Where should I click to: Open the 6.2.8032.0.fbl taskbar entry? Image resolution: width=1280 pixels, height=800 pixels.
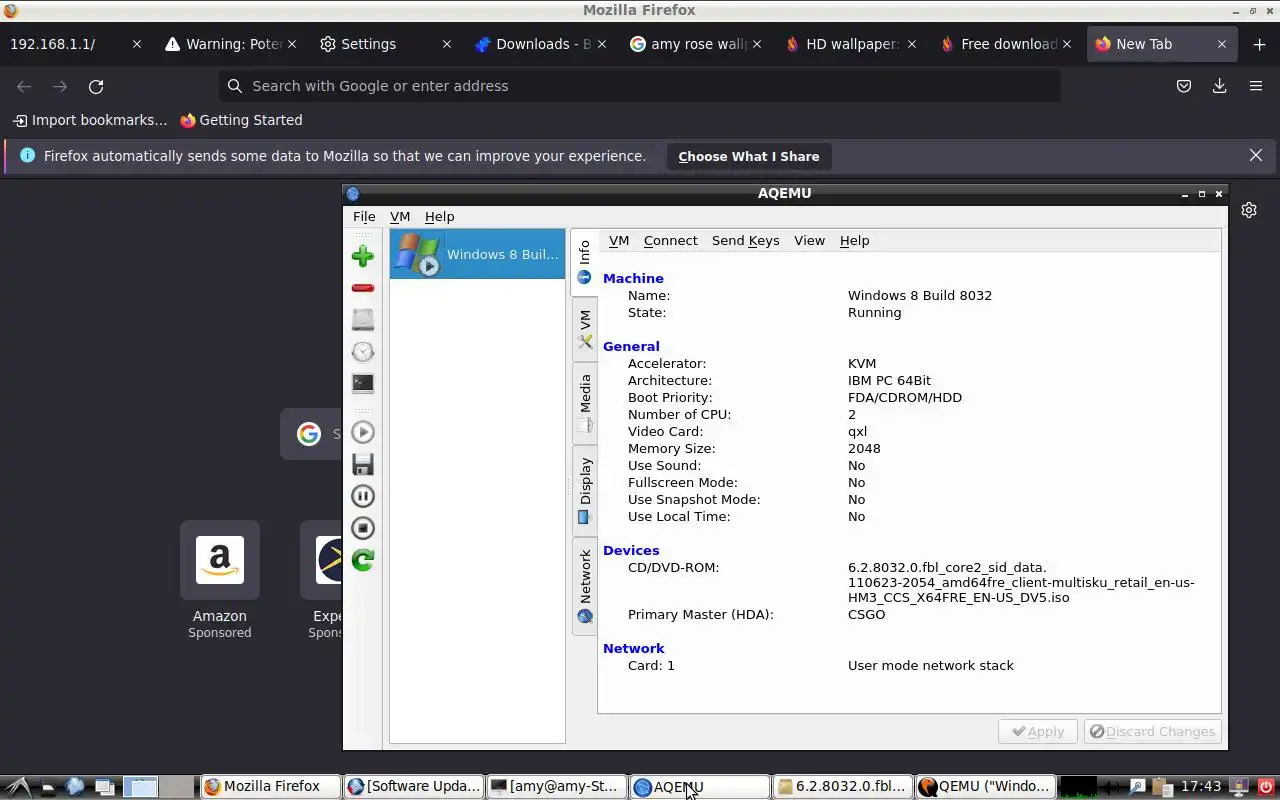point(843,786)
